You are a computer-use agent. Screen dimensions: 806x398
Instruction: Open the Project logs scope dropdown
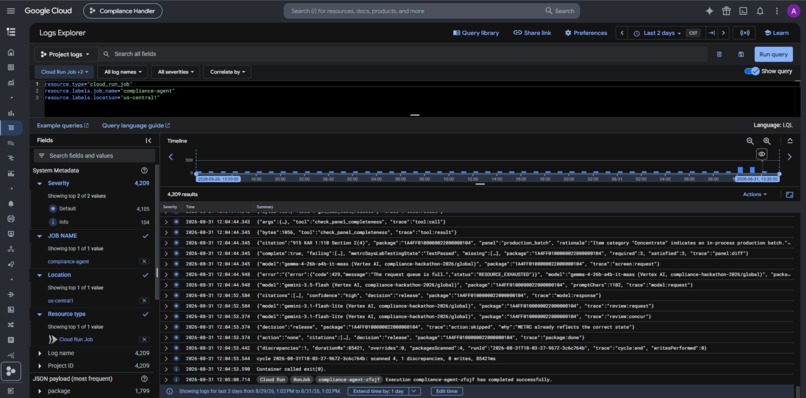point(65,54)
